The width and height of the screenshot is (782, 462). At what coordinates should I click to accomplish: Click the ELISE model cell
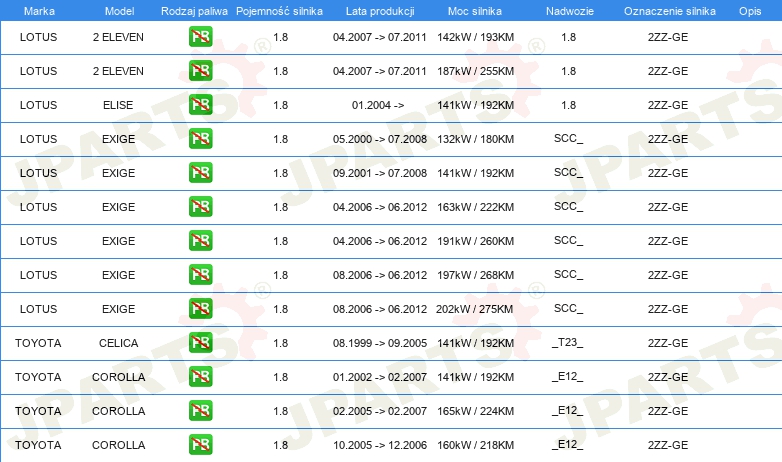click(x=118, y=105)
